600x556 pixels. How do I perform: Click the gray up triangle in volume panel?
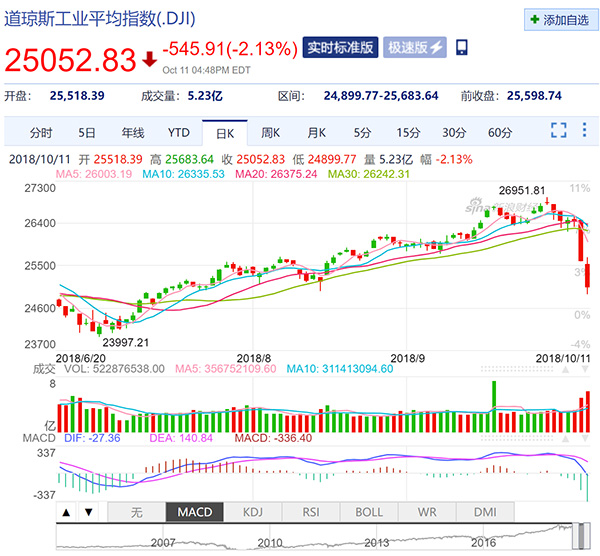click(x=565, y=370)
